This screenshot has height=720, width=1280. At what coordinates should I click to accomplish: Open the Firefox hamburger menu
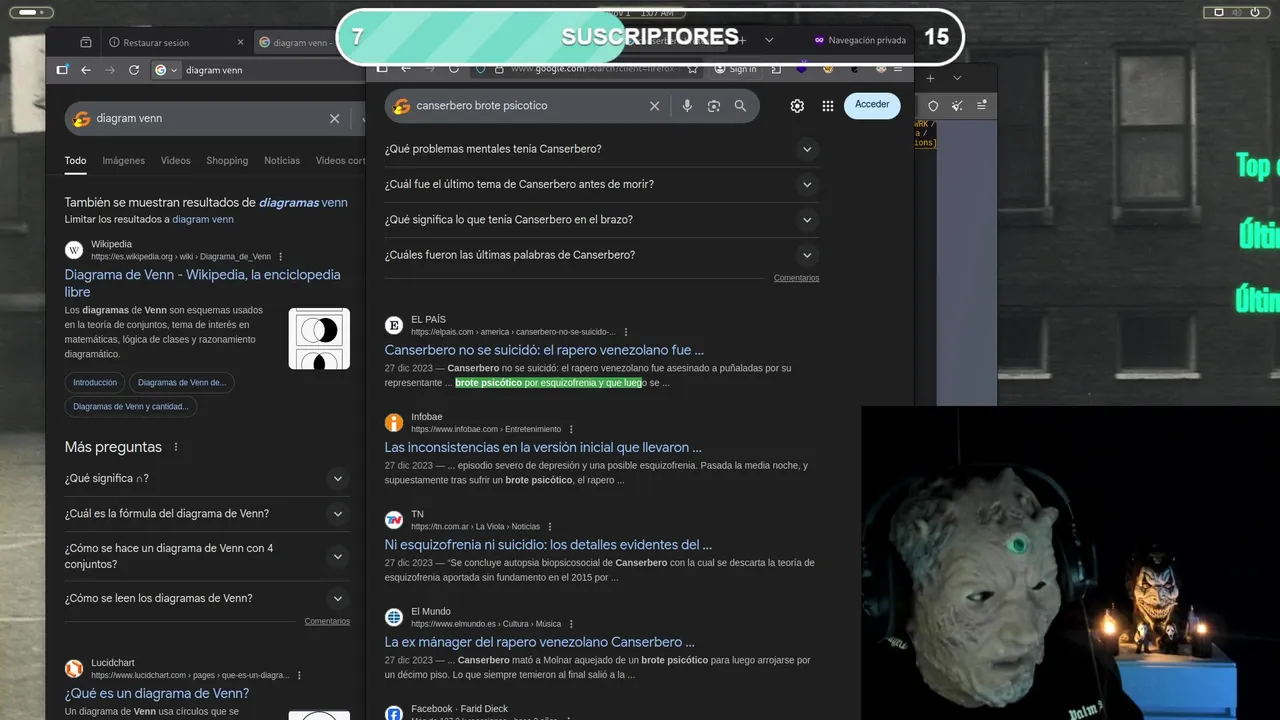898,69
